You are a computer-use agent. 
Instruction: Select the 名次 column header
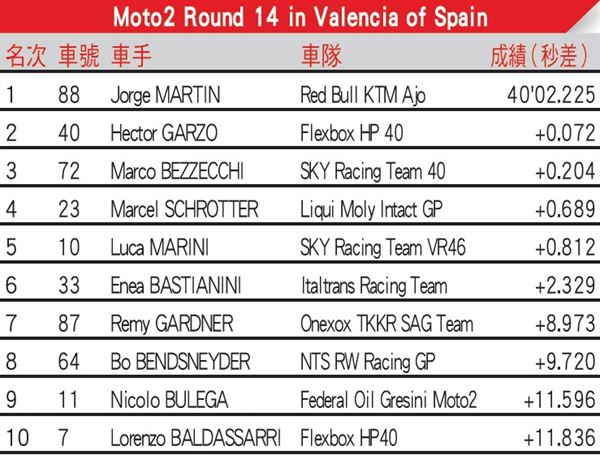pyautogui.click(x=26, y=56)
